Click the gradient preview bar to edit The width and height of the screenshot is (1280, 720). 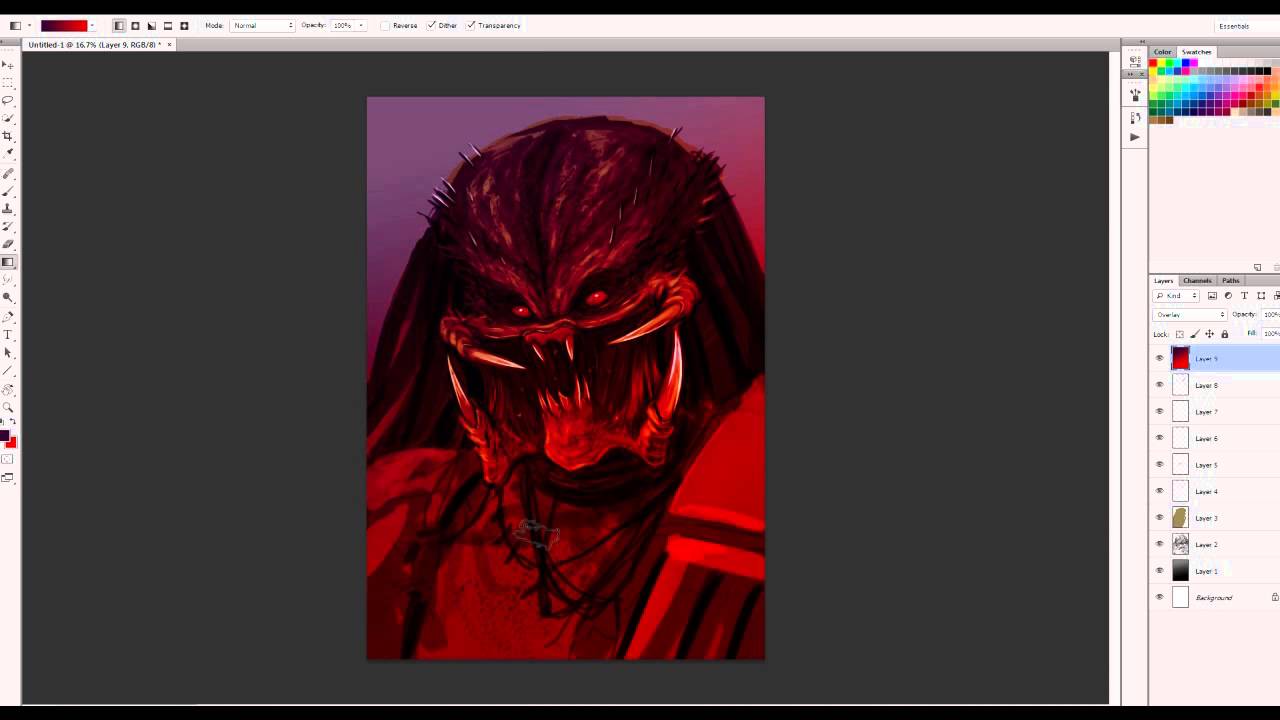64,25
